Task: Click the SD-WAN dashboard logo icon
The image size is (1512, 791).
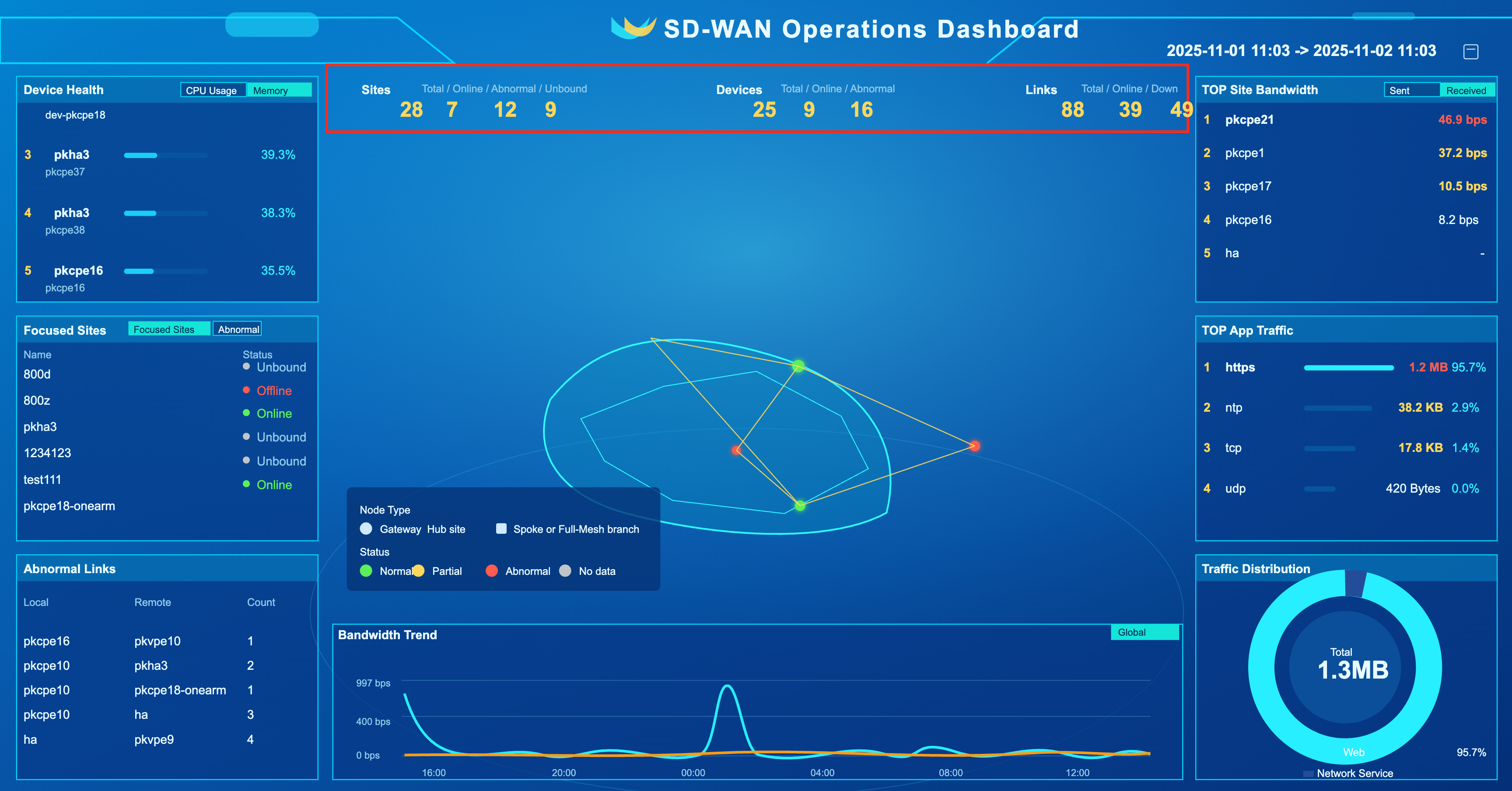Action: click(x=633, y=28)
